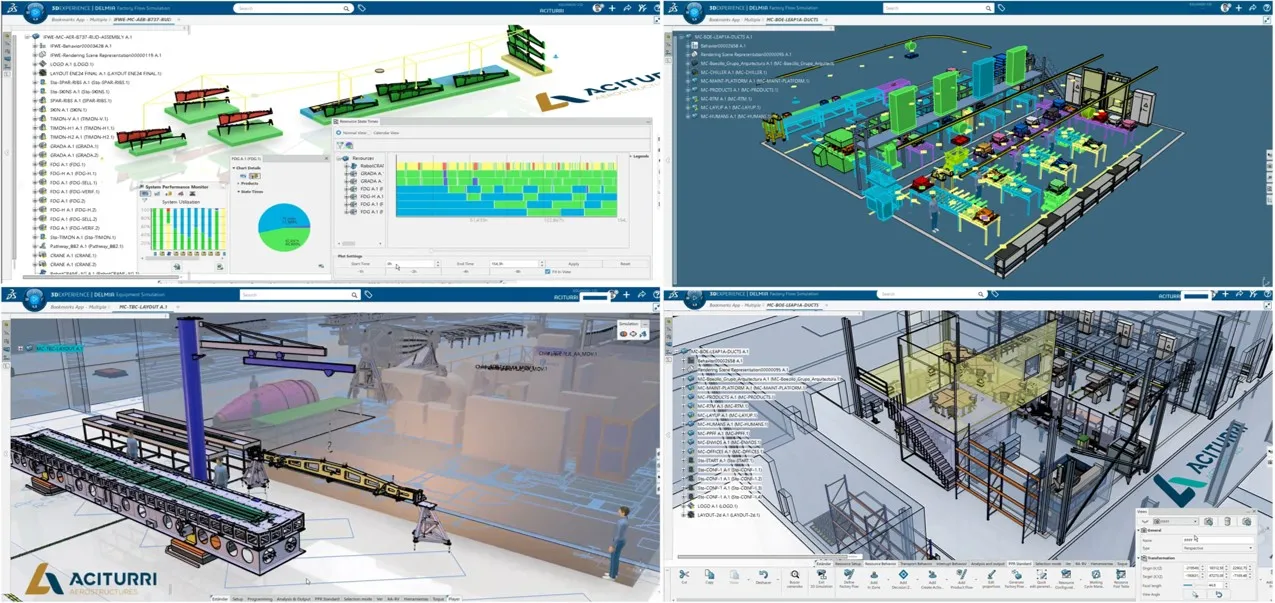Open the Perspective view dropdown
This screenshot has height=603, width=1275.
1251,548
